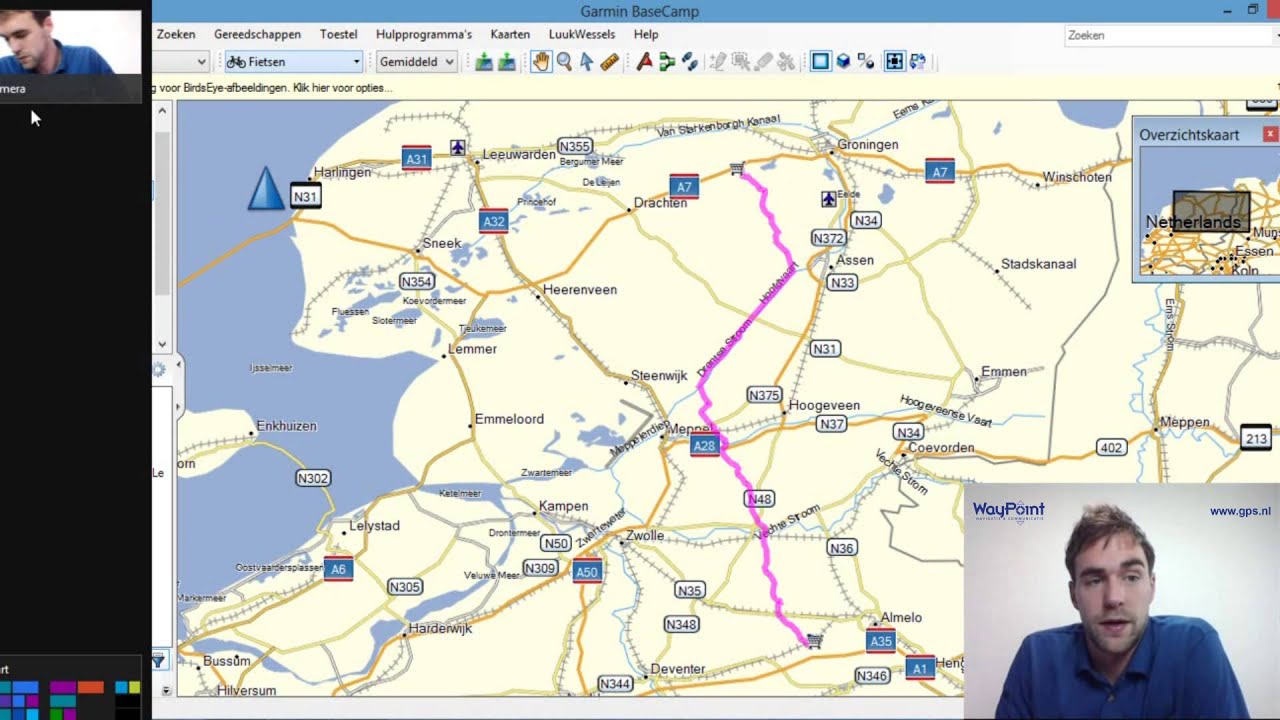Click the greyed Move point selection tool

click(x=740, y=62)
